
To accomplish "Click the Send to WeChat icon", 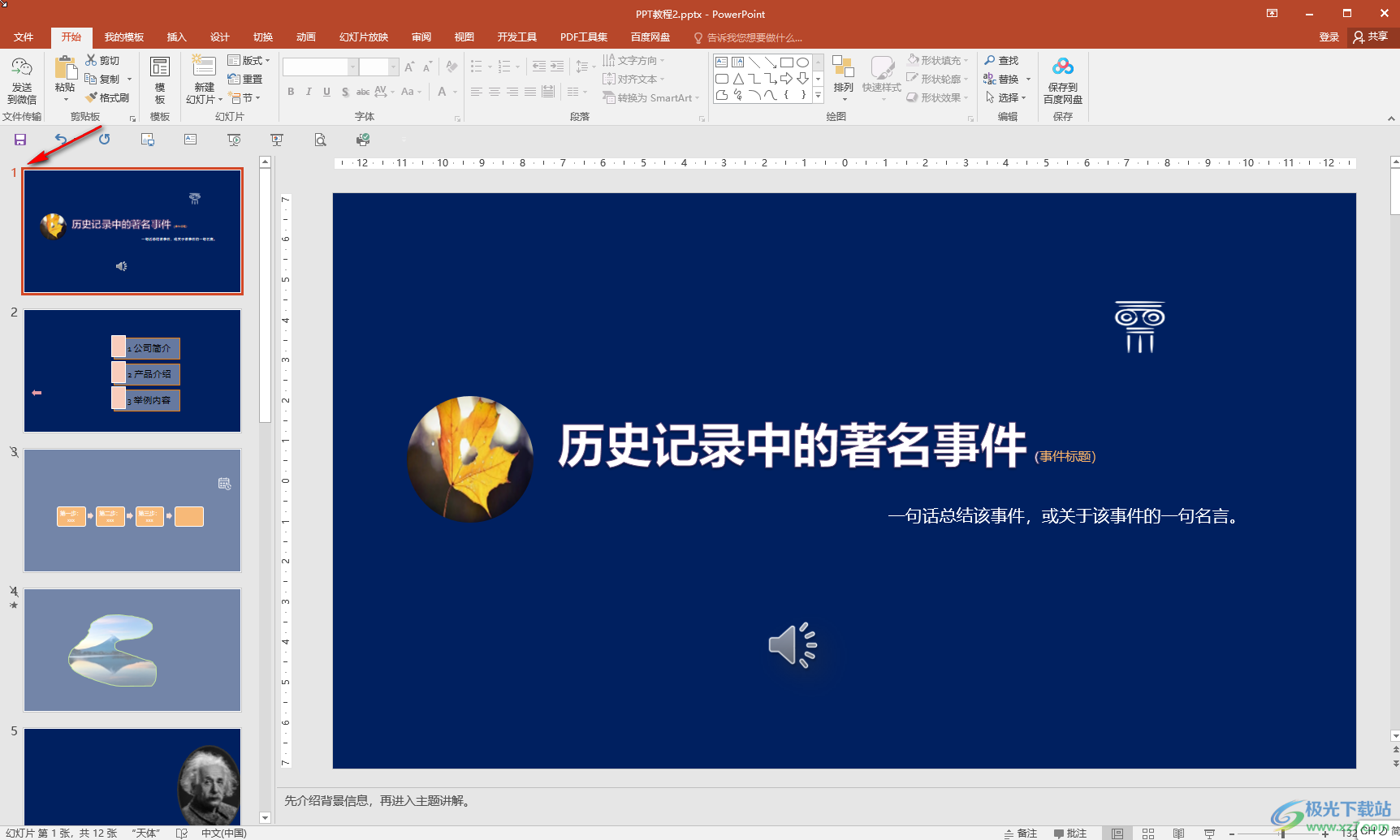I will tap(22, 67).
